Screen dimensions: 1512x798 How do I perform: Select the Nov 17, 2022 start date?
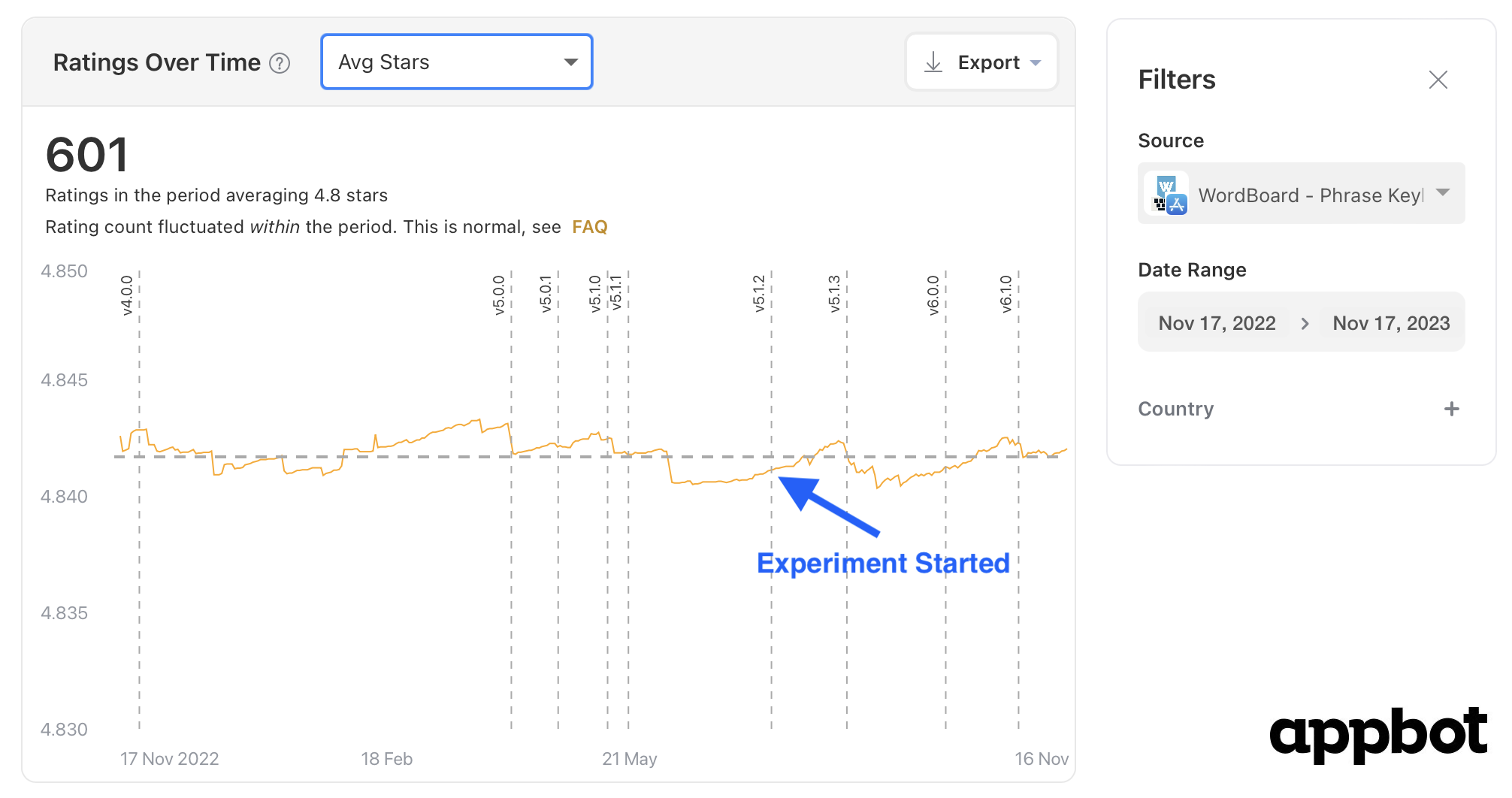[x=1217, y=323]
